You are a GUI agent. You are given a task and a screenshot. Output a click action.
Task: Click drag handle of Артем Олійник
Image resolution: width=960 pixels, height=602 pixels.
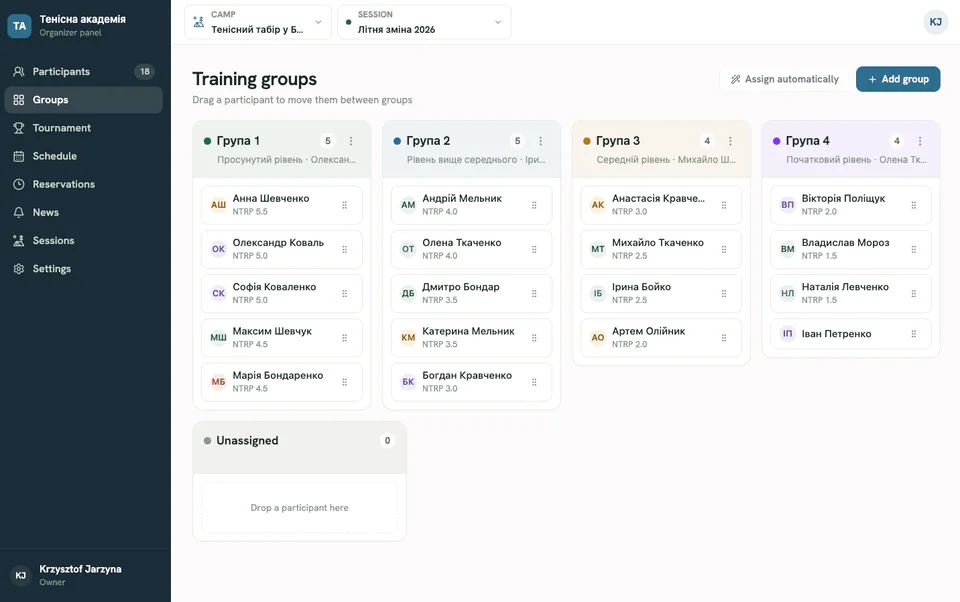point(724,337)
